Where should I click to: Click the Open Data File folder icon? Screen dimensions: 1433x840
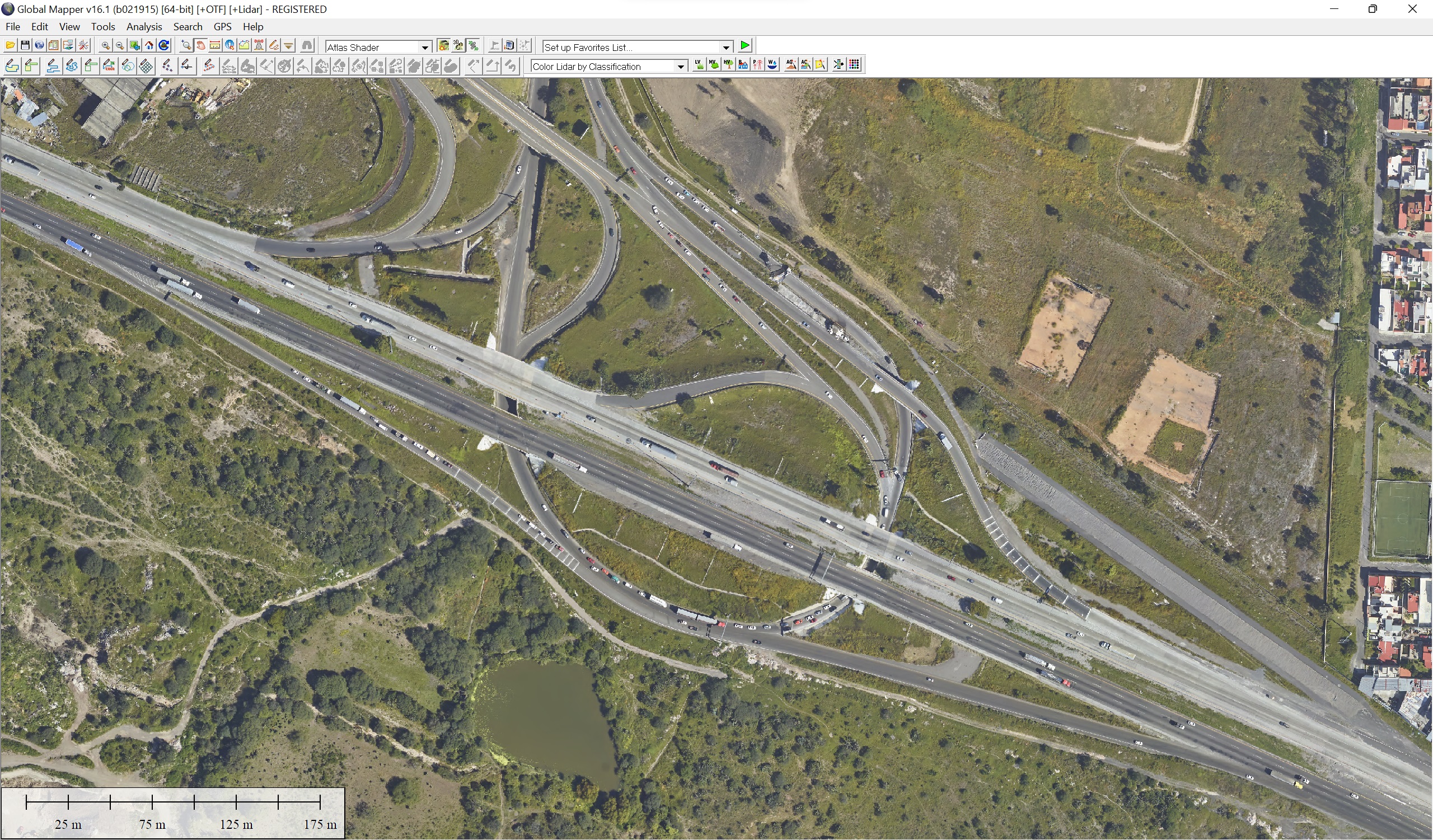pos(10,45)
